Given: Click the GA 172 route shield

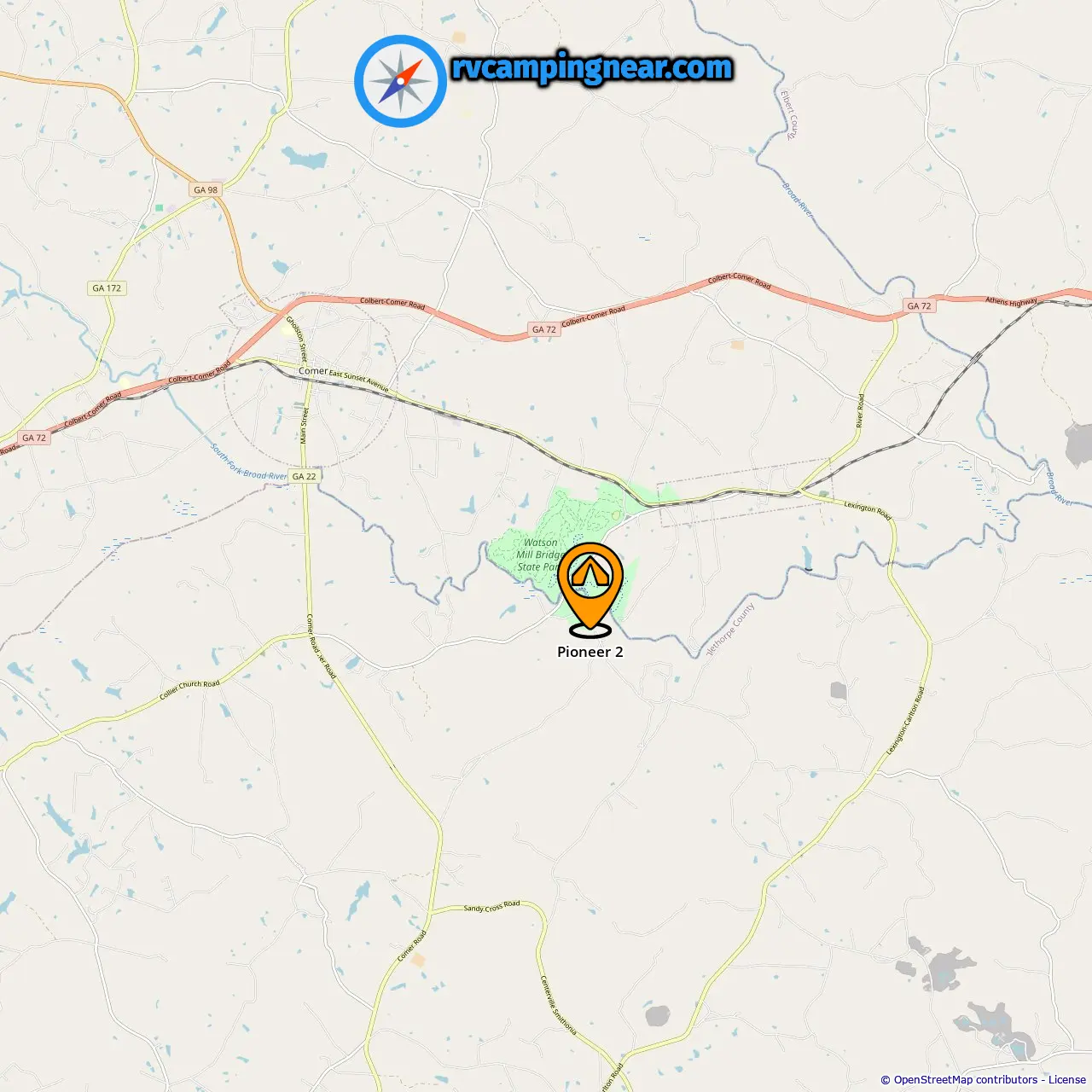Looking at the screenshot, I should coord(107,288).
